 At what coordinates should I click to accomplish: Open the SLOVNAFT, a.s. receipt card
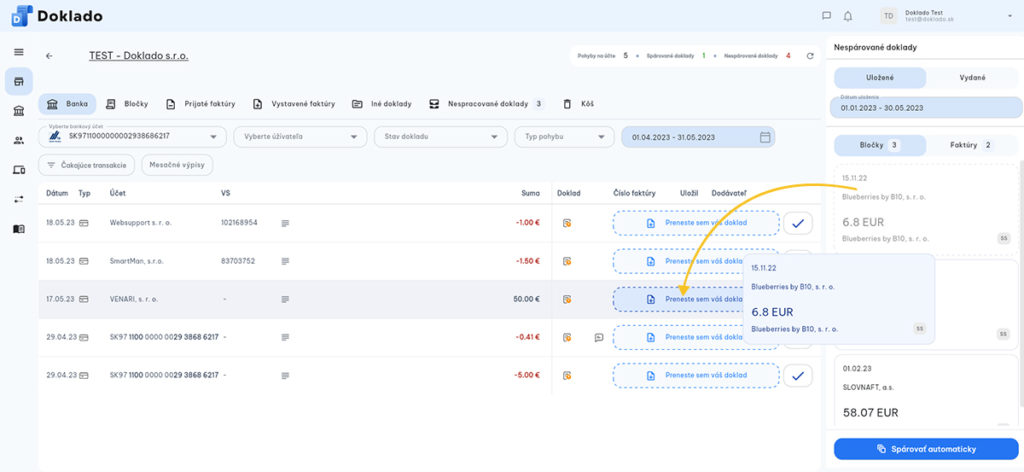pos(925,392)
